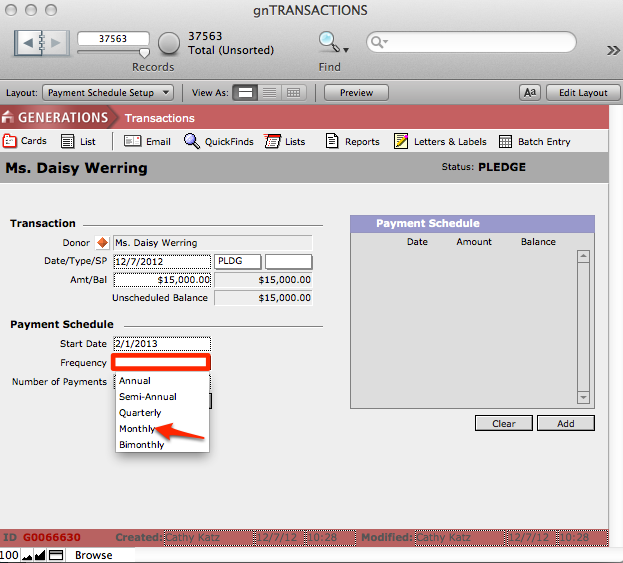Switch to Form view toggle
The width and height of the screenshot is (623, 563).
[x=245, y=93]
